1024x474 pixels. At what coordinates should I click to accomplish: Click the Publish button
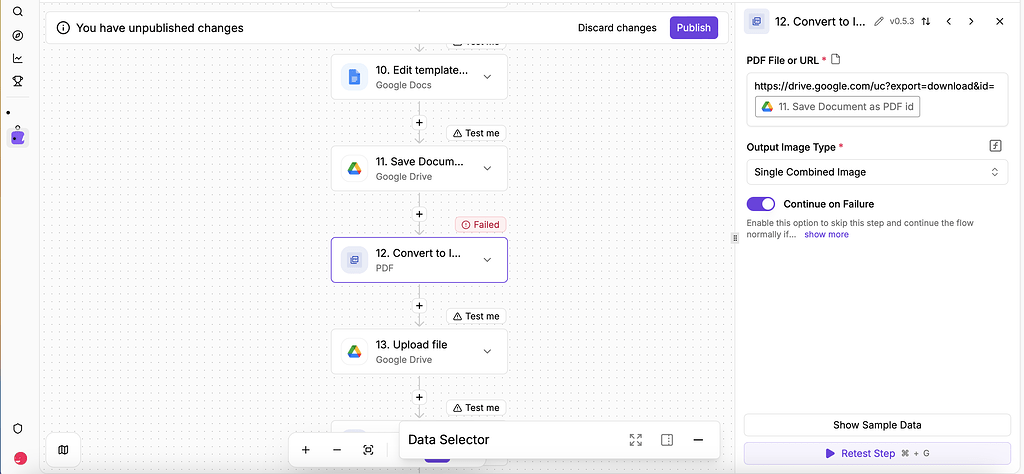pos(694,28)
